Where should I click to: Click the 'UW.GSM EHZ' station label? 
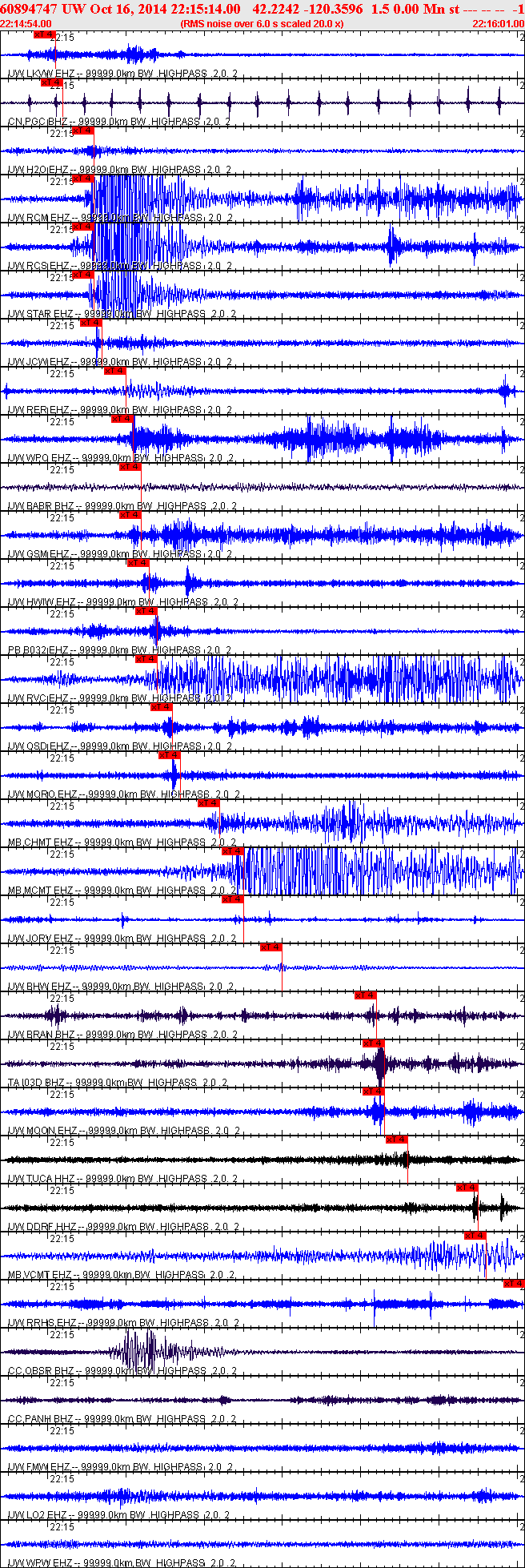[x=38, y=554]
